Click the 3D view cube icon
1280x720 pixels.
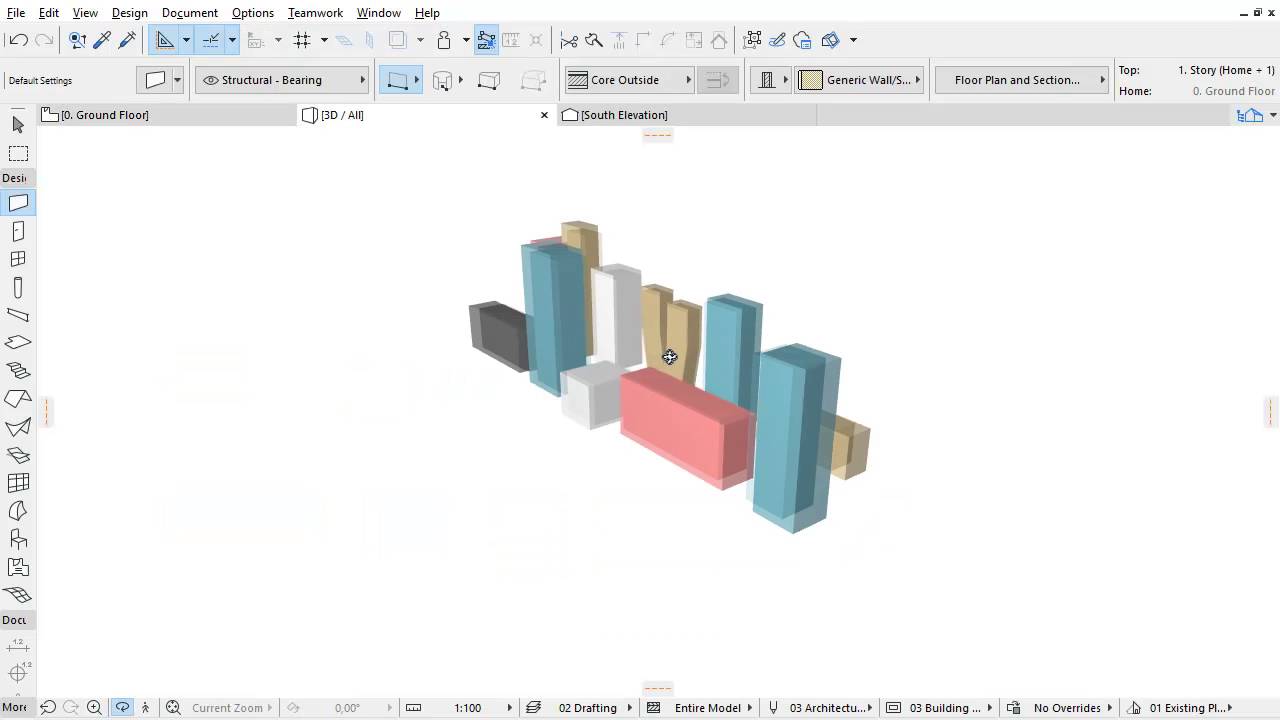(x=830, y=40)
